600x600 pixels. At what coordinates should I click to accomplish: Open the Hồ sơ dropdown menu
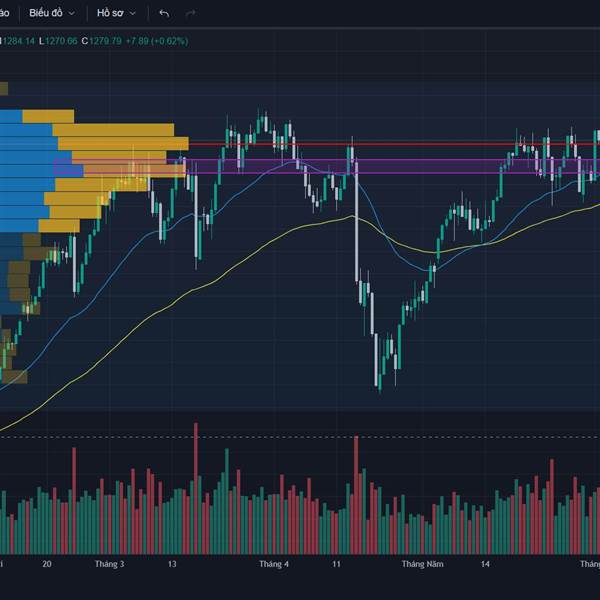point(116,13)
